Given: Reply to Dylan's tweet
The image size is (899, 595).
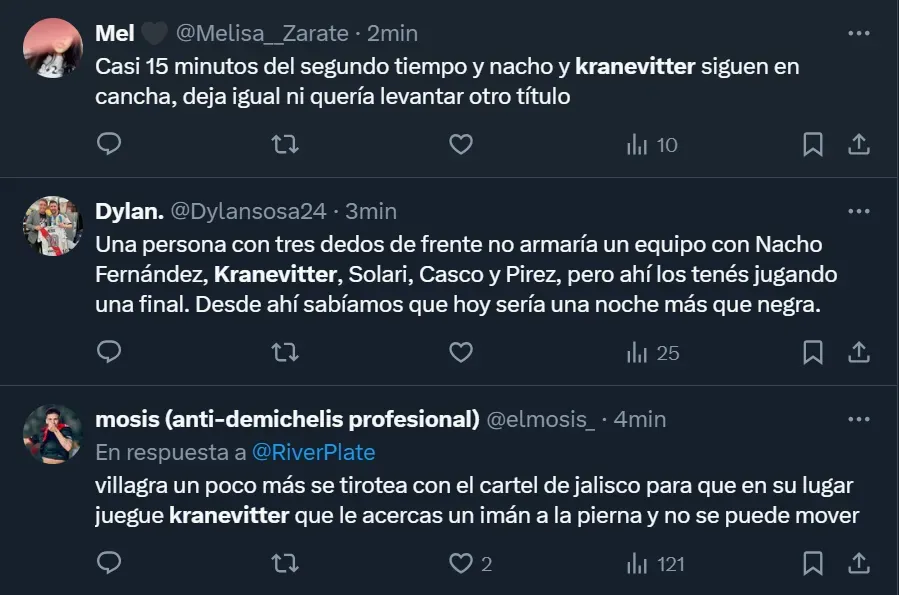Looking at the screenshot, I should pos(109,352).
